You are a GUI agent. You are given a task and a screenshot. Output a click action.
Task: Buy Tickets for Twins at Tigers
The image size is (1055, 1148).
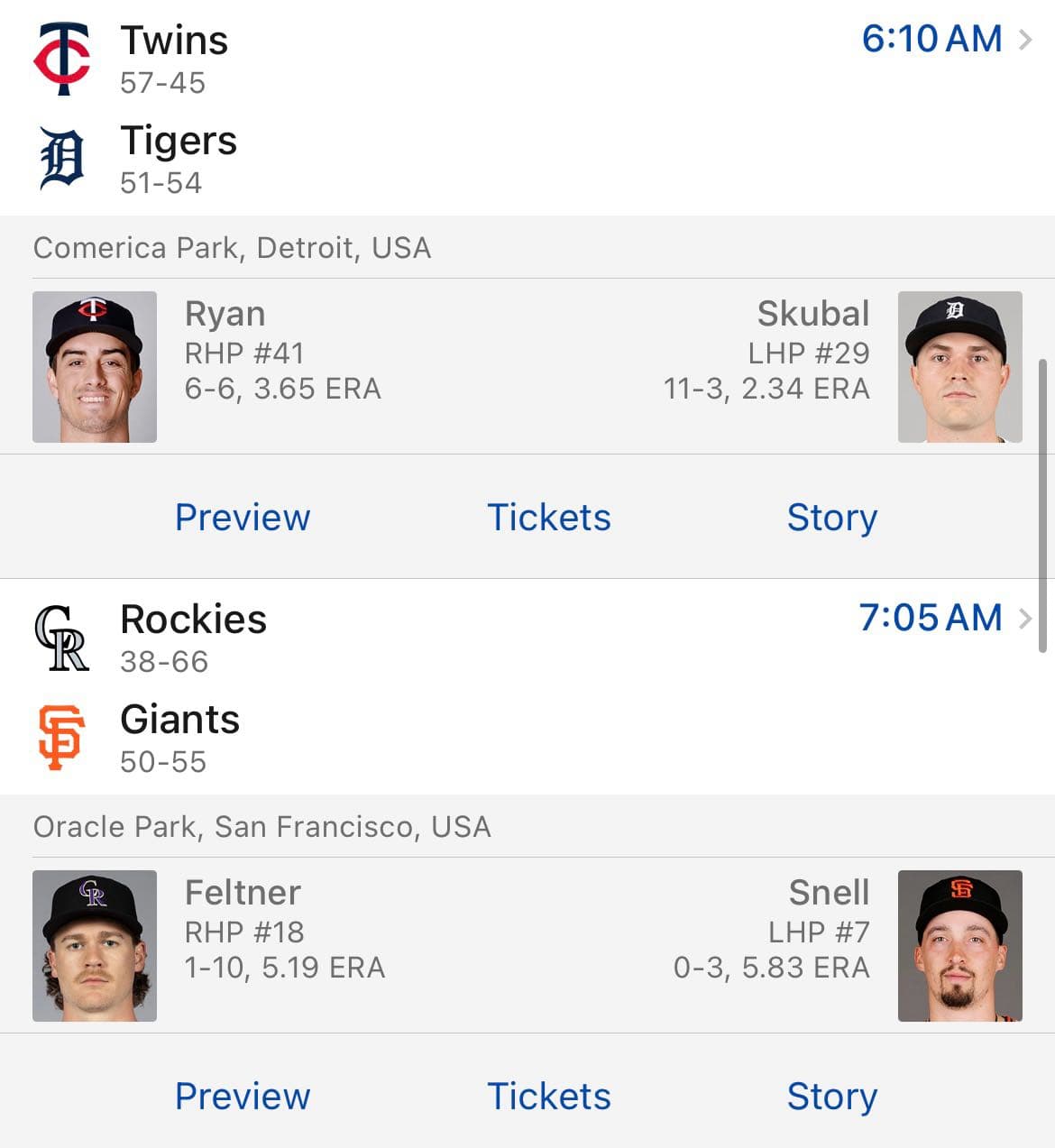tap(548, 518)
